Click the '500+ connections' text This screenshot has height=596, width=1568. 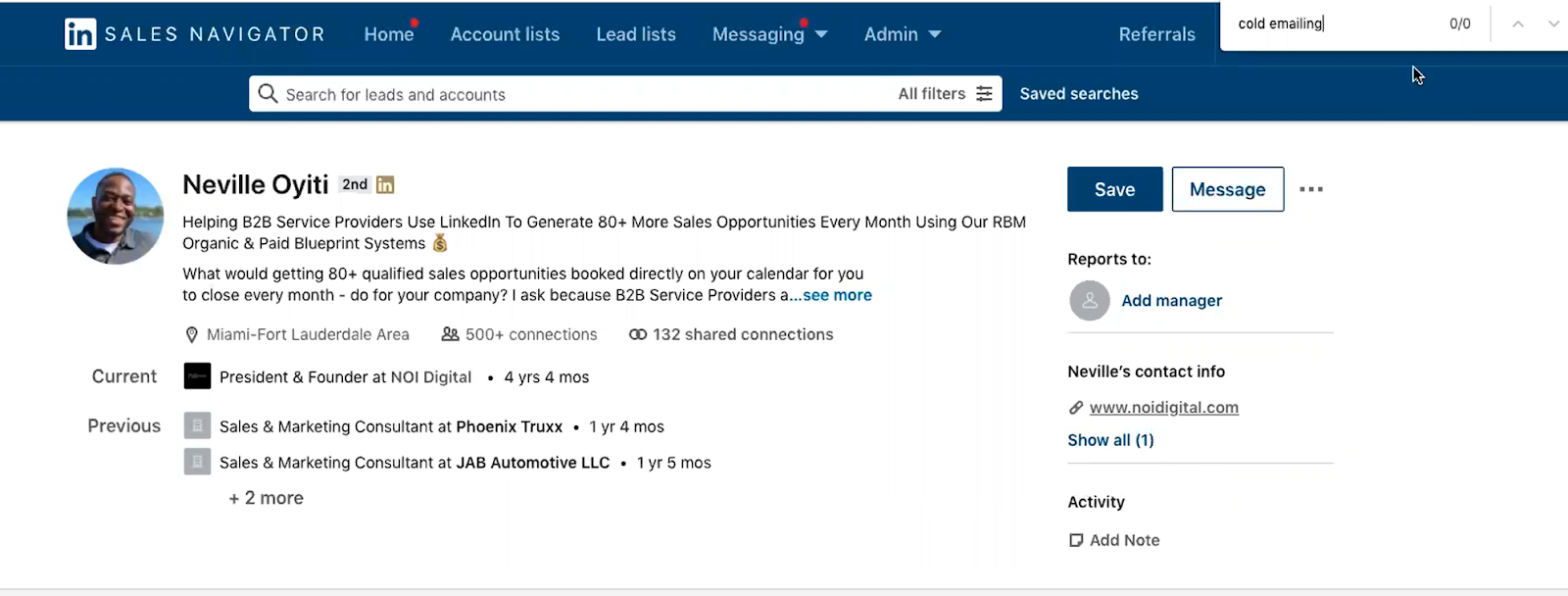pos(531,334)
